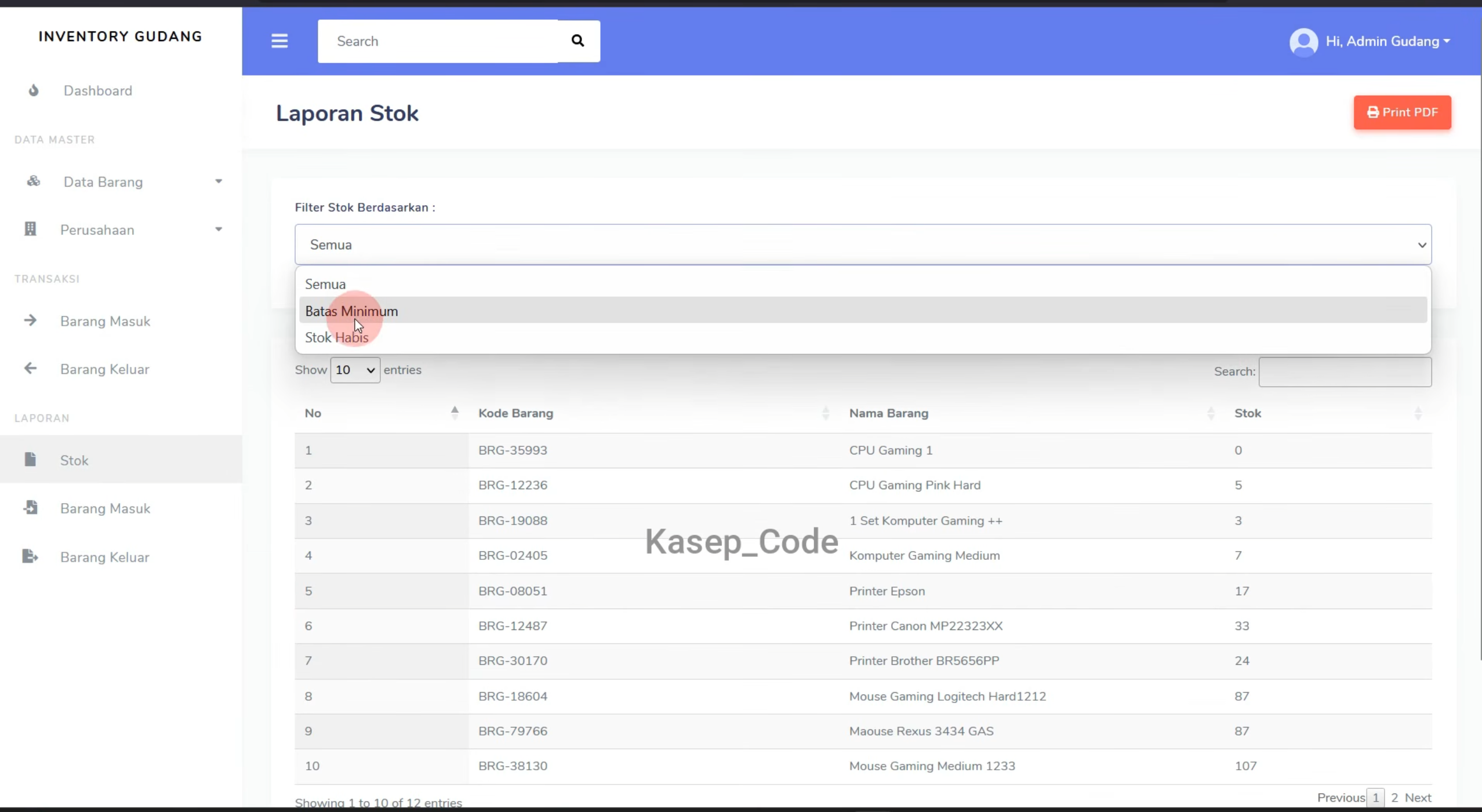Click the INVENTORY GUDANG brand link

coord(121,37)
